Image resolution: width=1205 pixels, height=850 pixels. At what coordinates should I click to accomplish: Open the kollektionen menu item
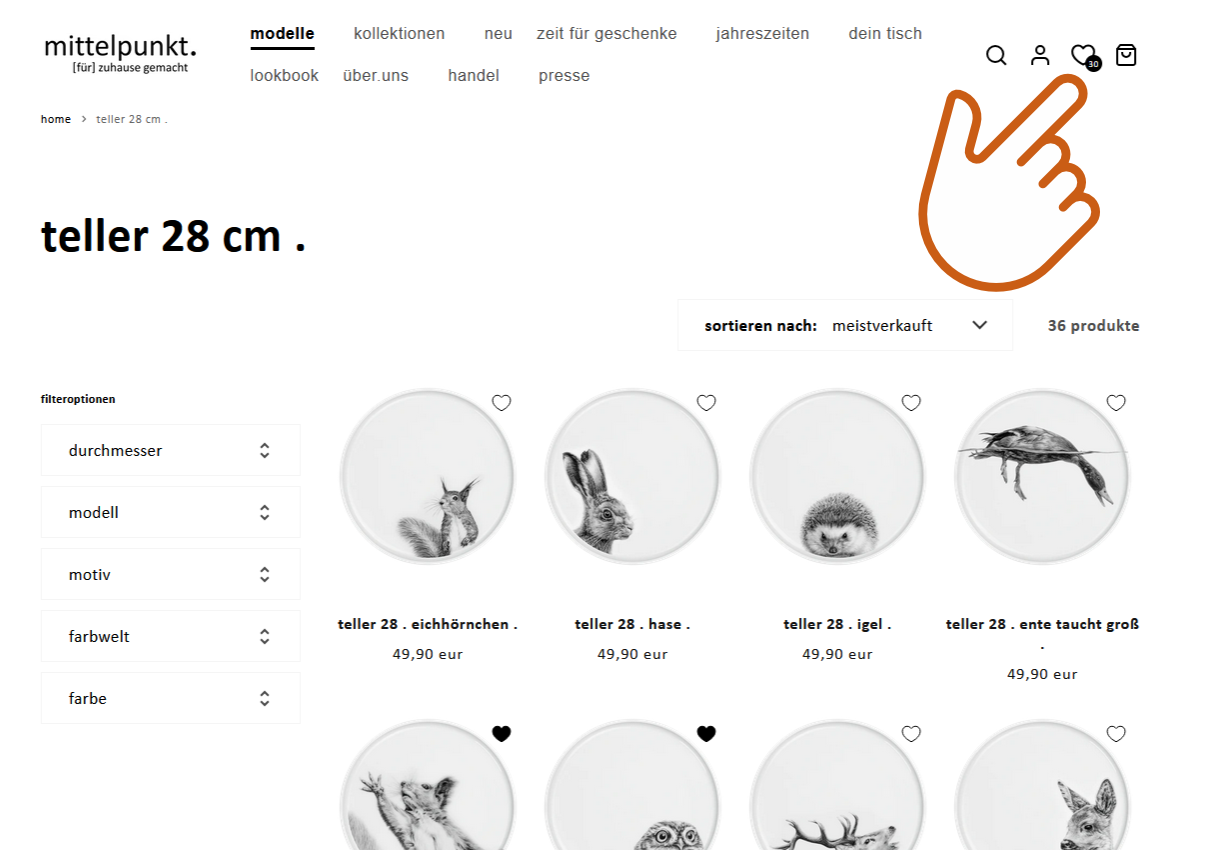coord(399,34)
